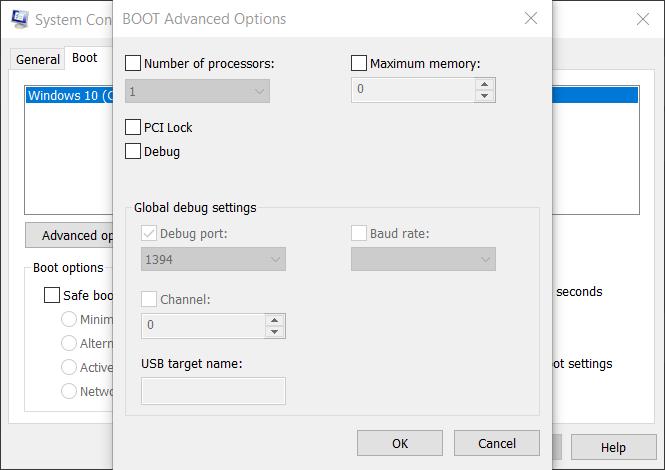The image size is (665, 470).
Task: Switch to the General tab
Action: (x=38, y=59)
